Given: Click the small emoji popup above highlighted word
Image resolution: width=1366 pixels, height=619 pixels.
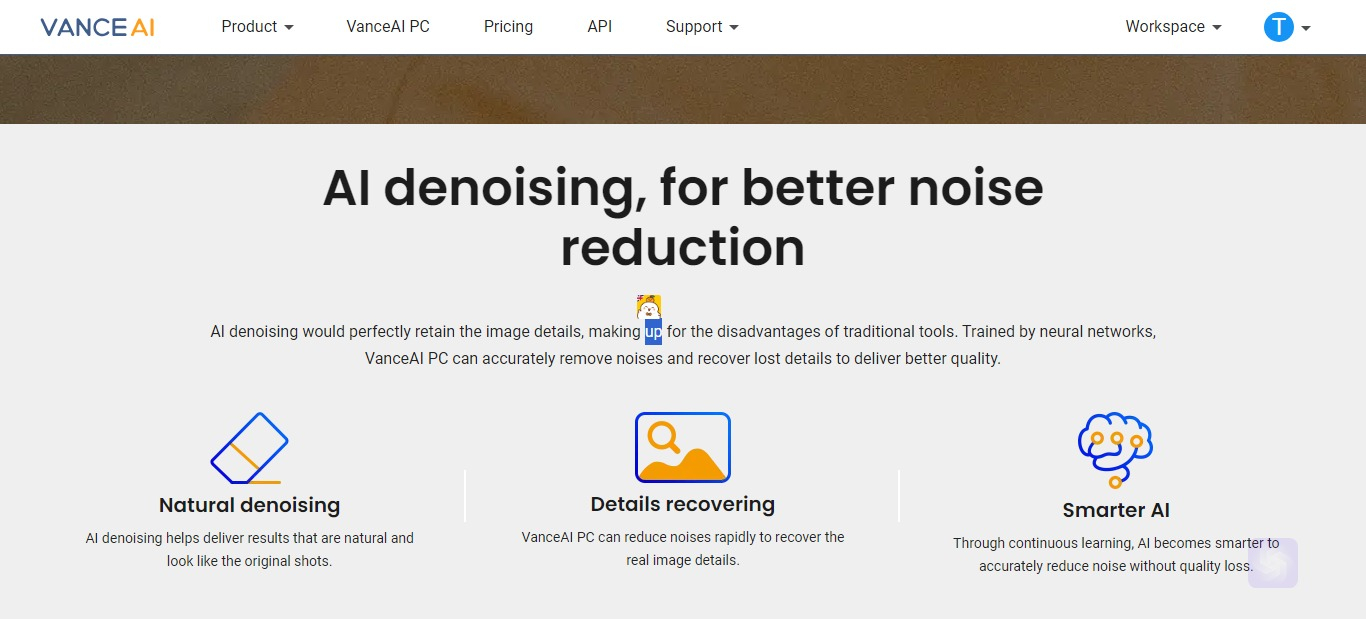Looking at the screenshot, I should coord(649,307).
